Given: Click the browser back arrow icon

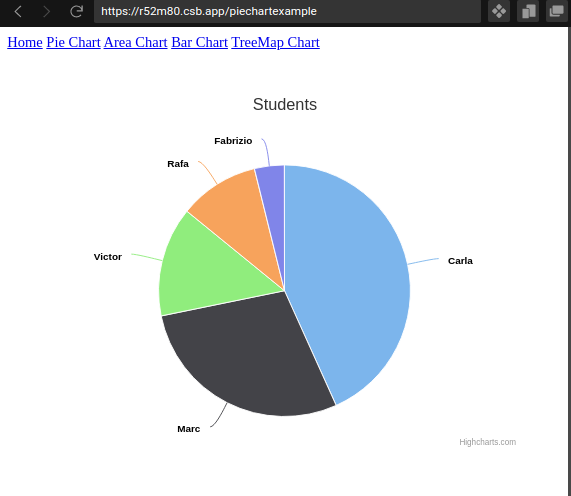Looking at the screenshot, I should point(18,12).
